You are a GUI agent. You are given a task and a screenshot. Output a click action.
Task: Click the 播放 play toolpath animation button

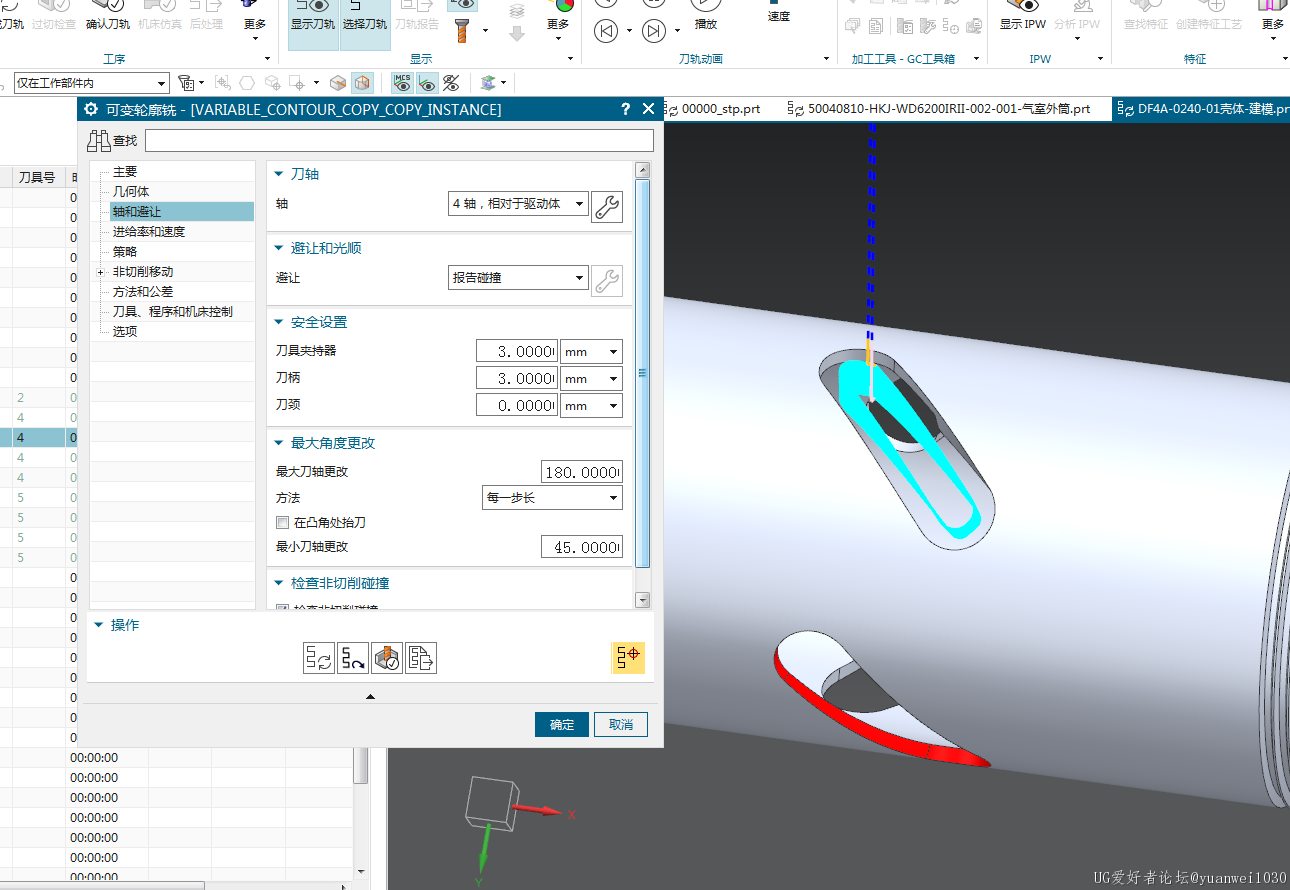pos(706,14)
